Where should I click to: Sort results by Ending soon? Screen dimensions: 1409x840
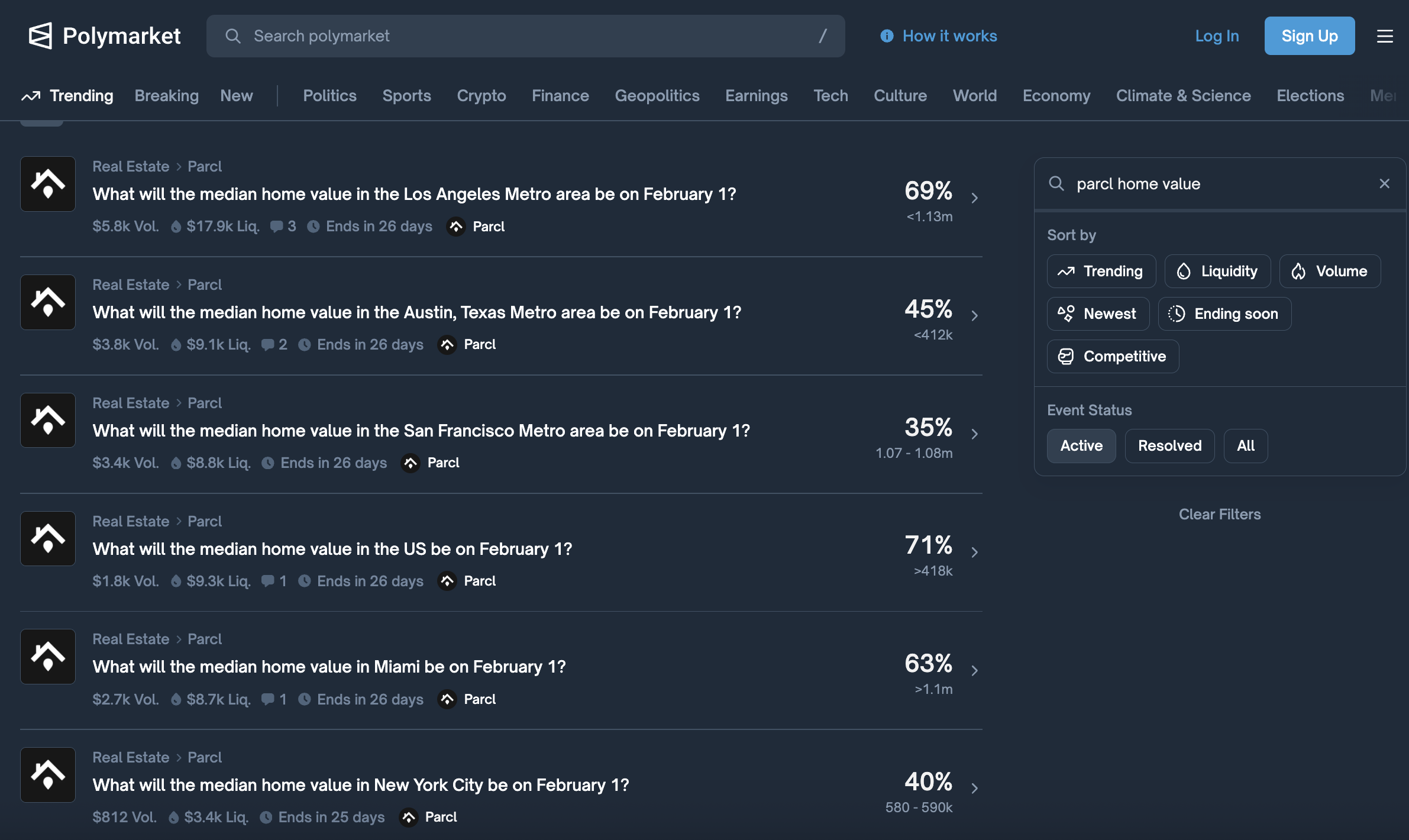tap(1224, 314)
